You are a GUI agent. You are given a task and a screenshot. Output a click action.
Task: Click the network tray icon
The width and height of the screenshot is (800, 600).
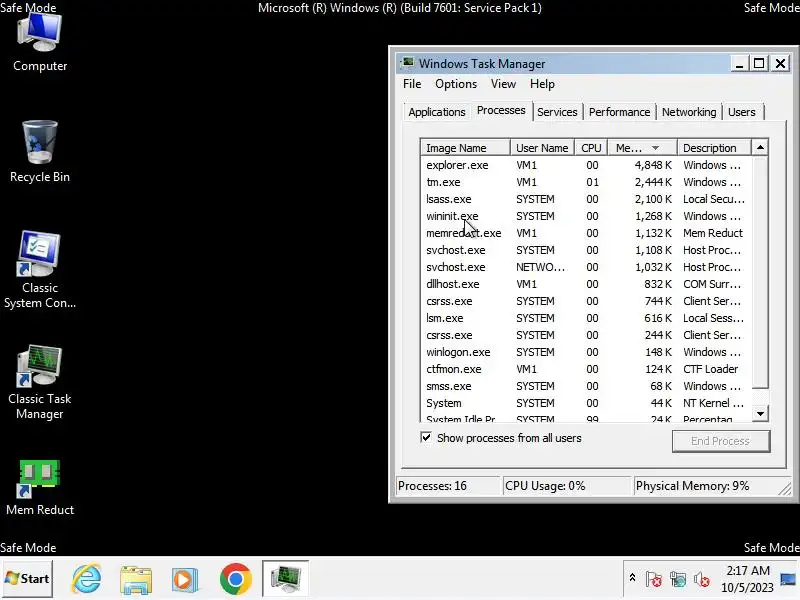click(x=678, y=580)
